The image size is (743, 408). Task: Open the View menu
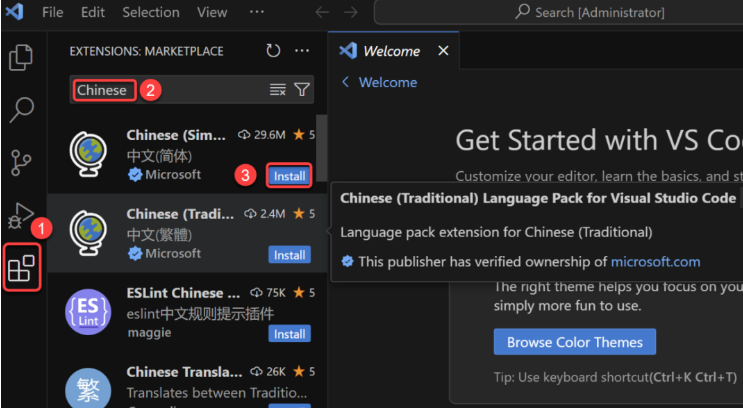[212, 12]
